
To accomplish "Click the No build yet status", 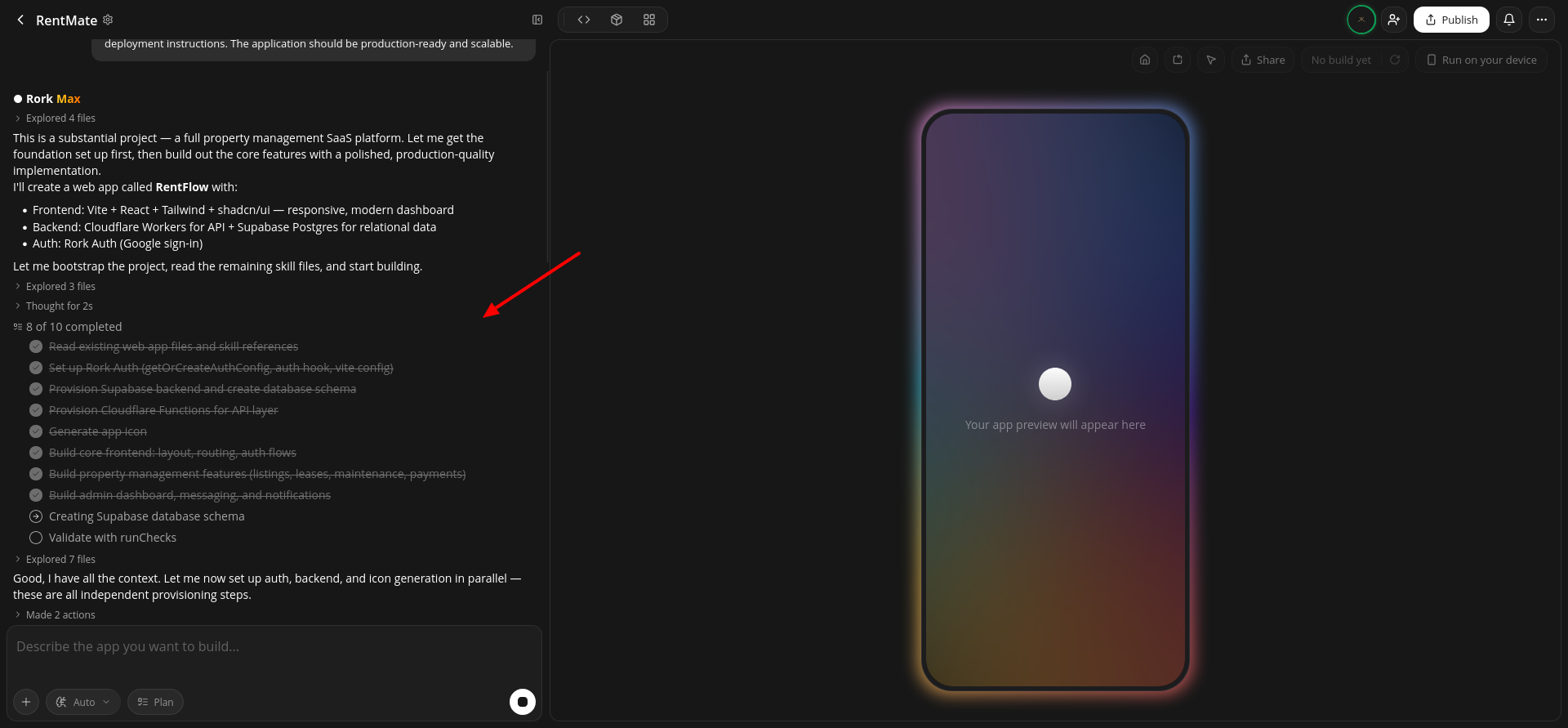I will pos(1341,60).
